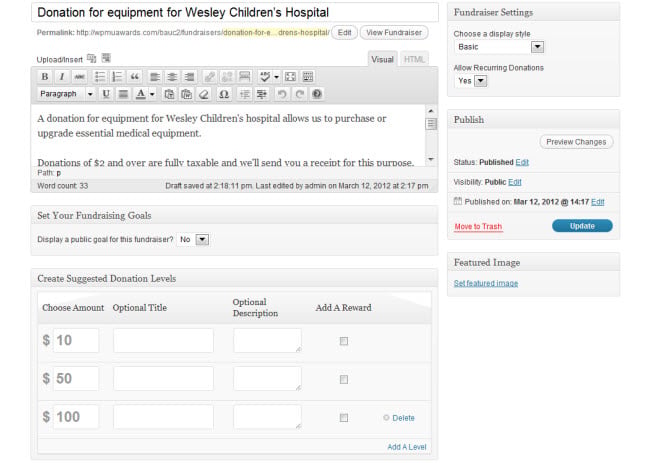This screenshot has width=650, height=463.
Task: Justify text alignment fully
Action: (x=123, y=94)
